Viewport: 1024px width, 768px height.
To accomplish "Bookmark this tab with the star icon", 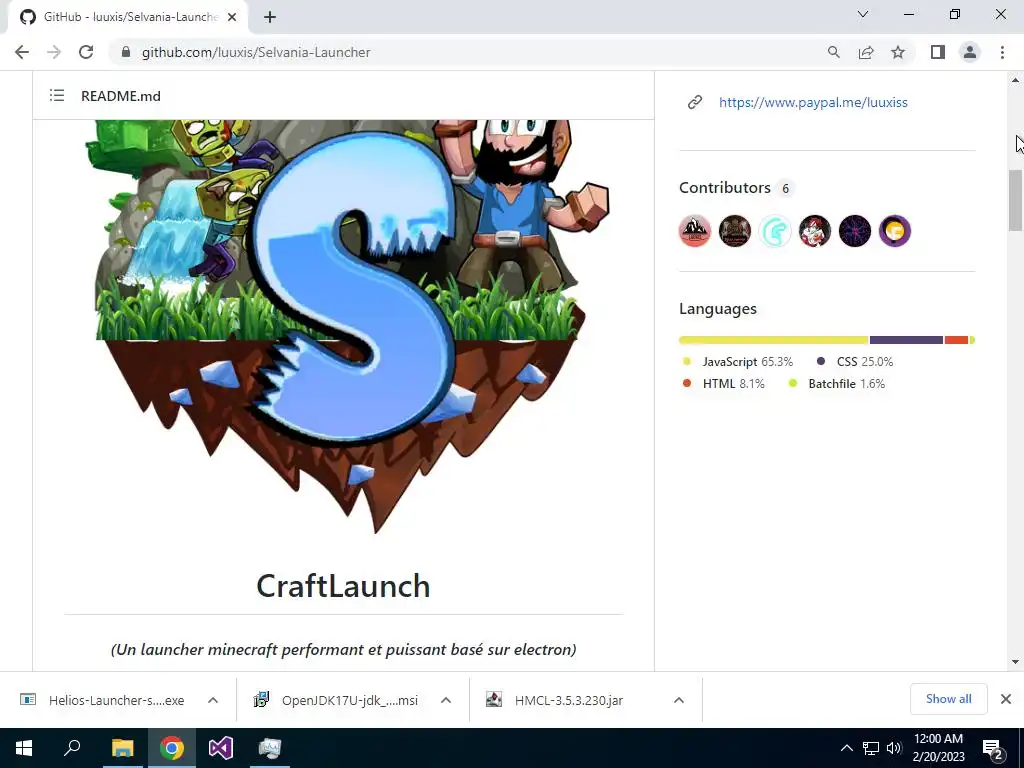I will pos(898,52).
